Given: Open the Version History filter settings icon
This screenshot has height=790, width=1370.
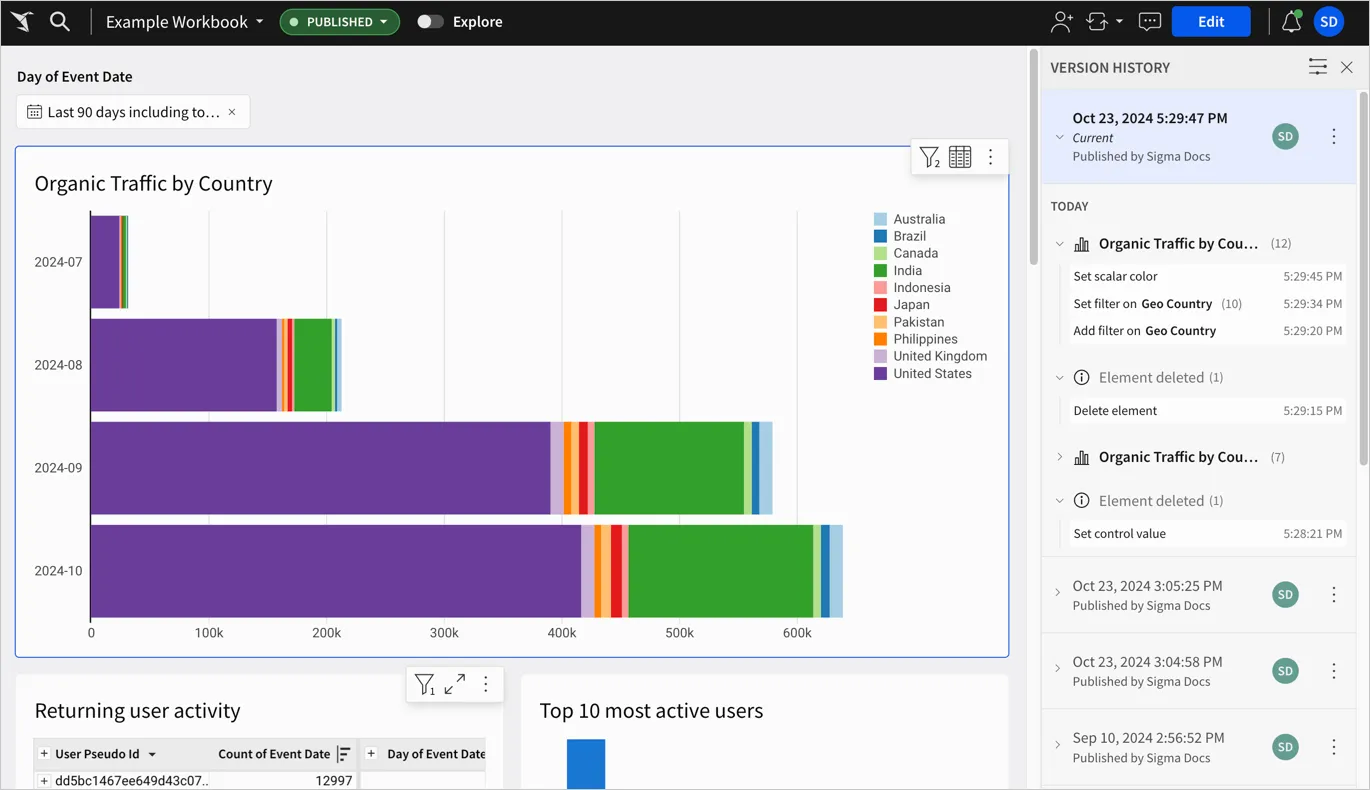Looking at the screenshot, I should click(1318, 67).
